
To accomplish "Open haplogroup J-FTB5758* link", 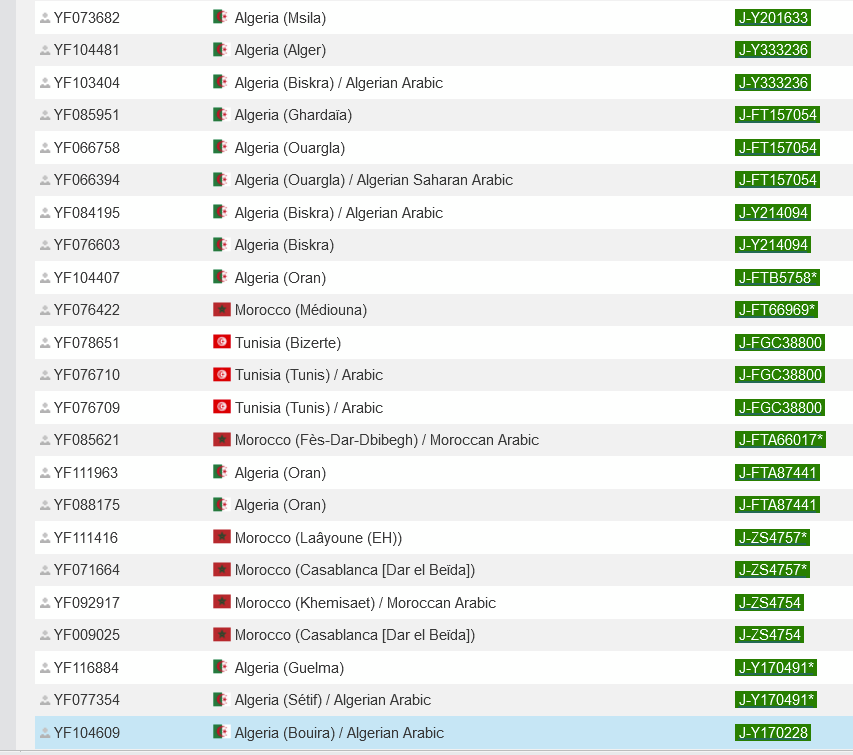I will (x=777, y=277).
